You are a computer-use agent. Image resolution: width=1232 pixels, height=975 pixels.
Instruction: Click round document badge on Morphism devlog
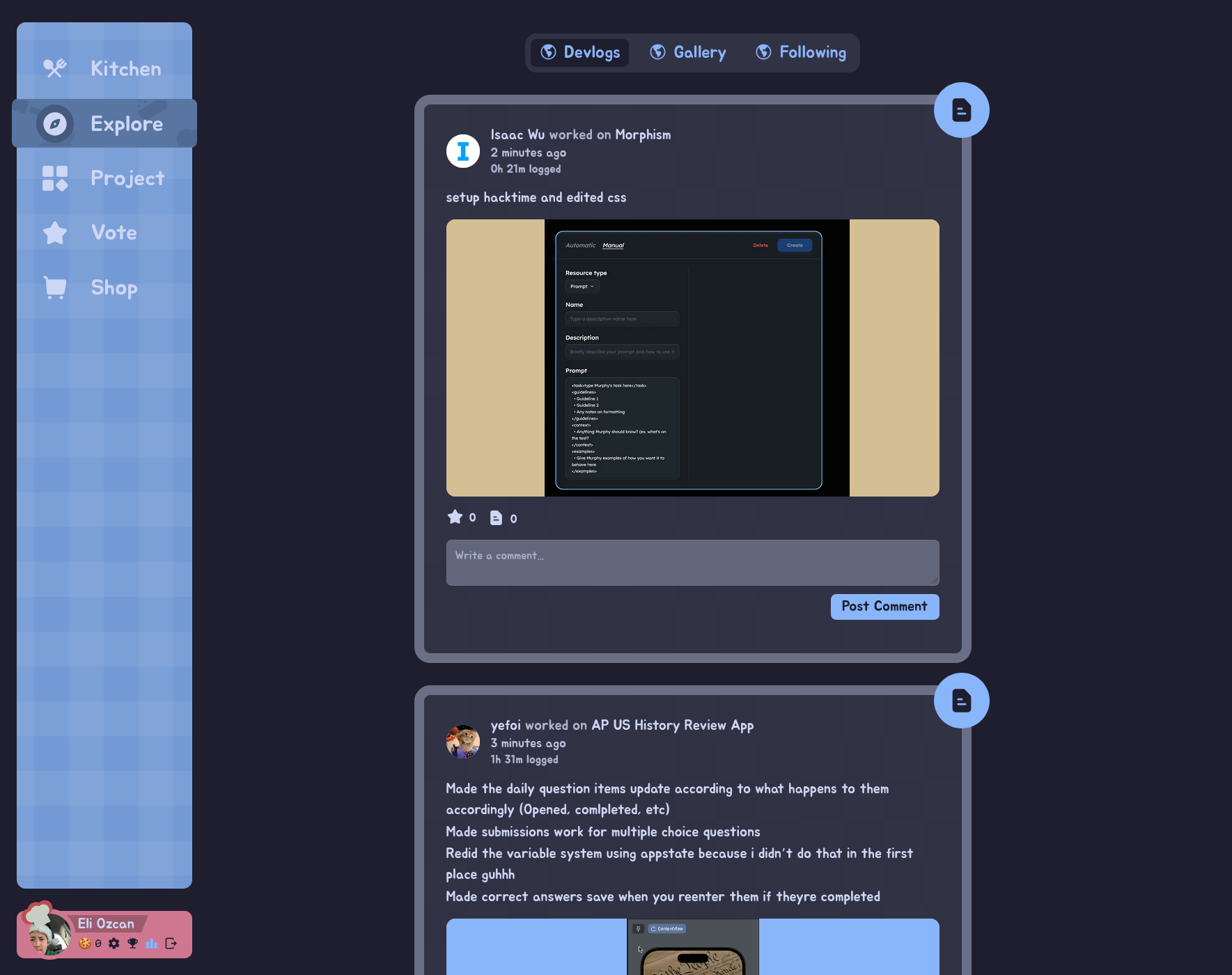pos(961,110)
